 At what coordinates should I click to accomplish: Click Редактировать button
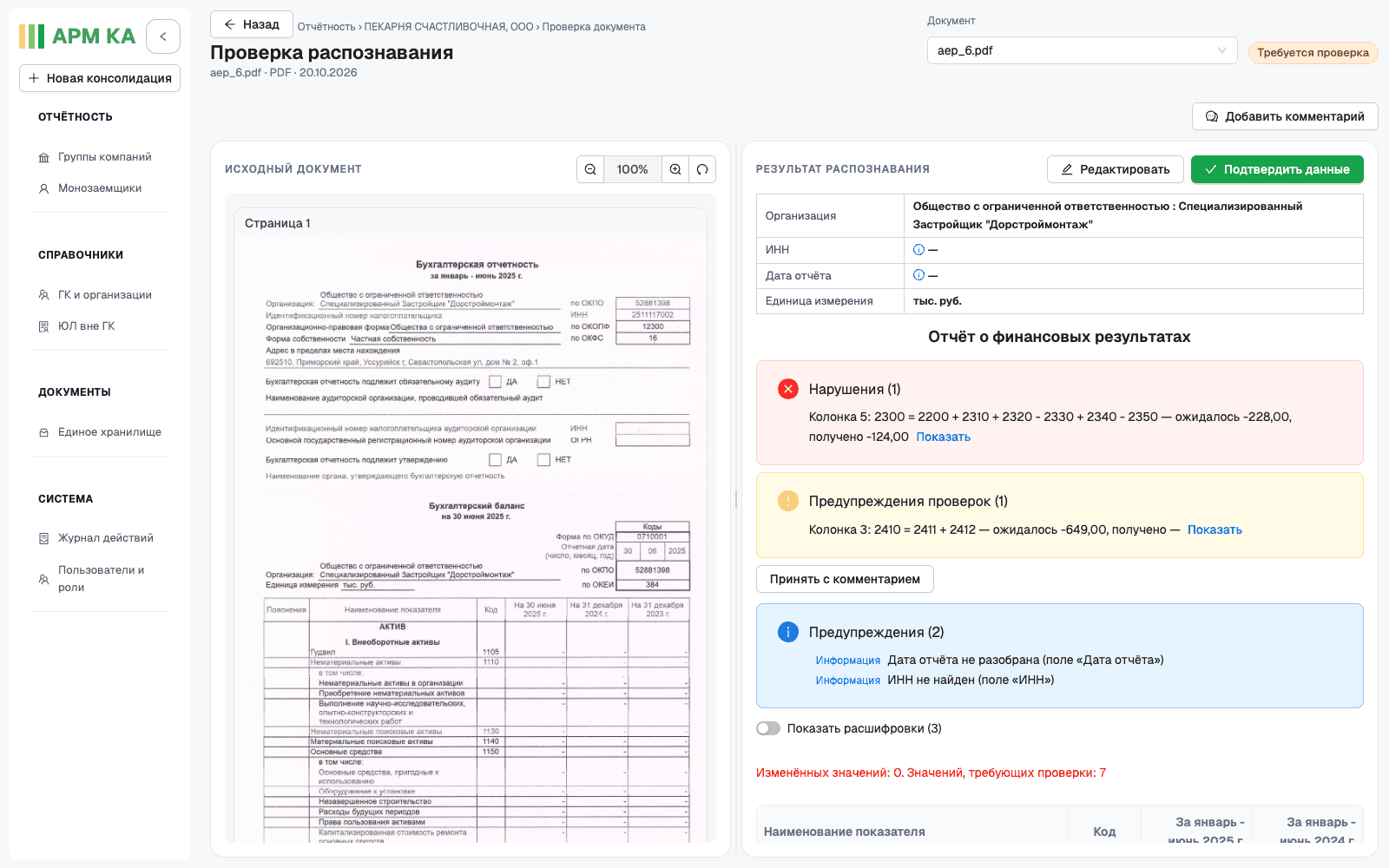1116,169
